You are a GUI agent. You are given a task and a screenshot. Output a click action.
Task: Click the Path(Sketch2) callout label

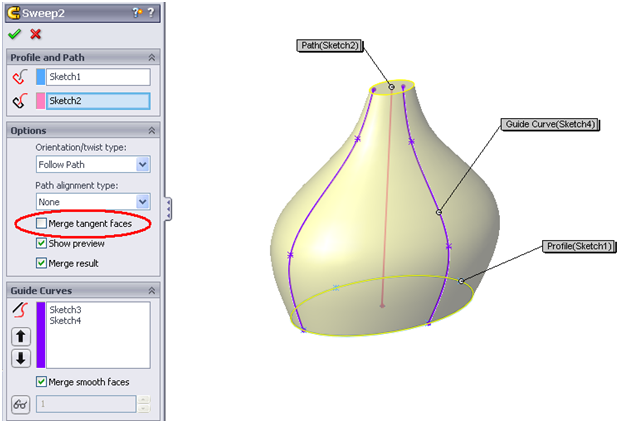330,46
